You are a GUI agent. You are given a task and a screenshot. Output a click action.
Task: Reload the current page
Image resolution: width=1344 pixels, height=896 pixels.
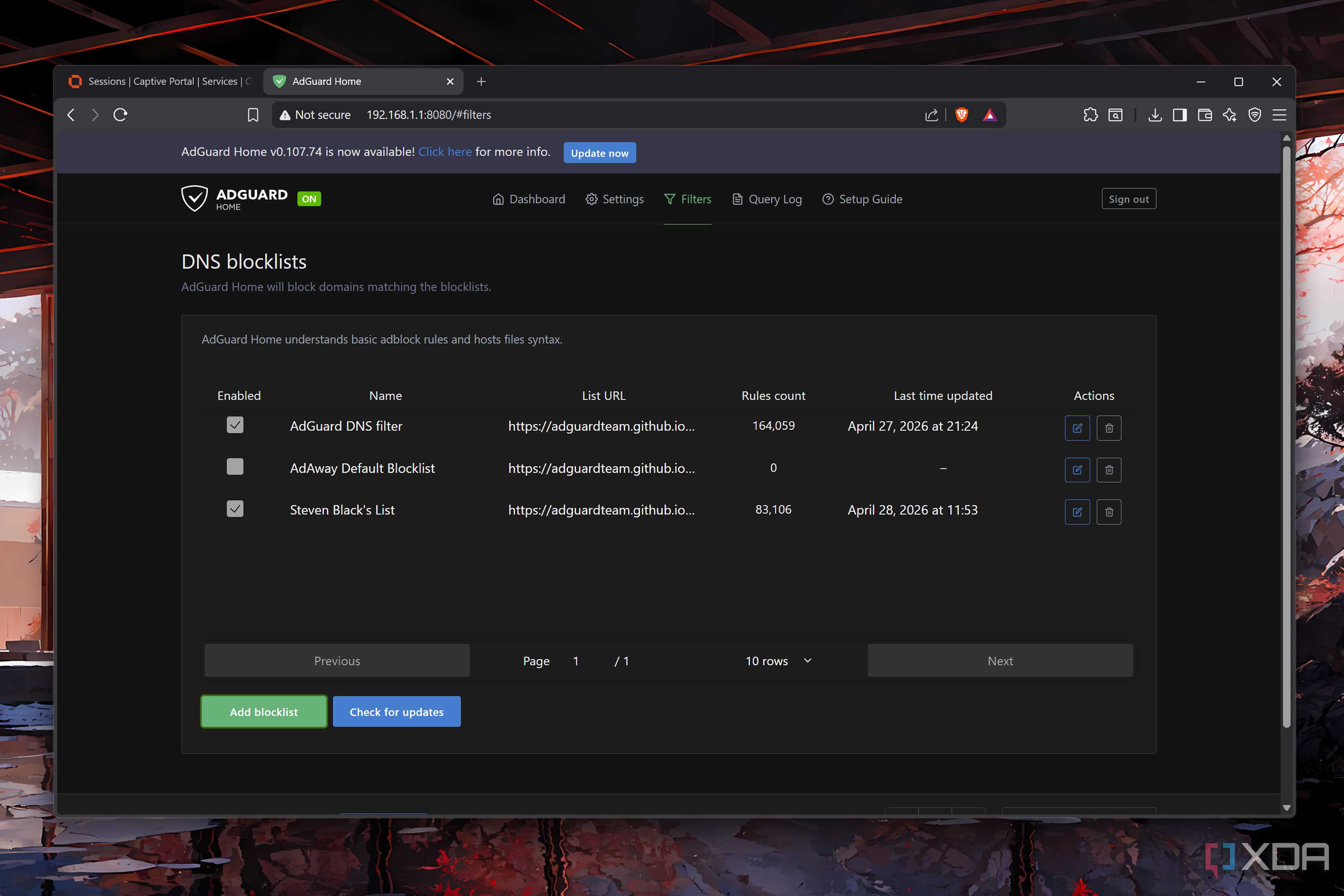click(120, 115)
